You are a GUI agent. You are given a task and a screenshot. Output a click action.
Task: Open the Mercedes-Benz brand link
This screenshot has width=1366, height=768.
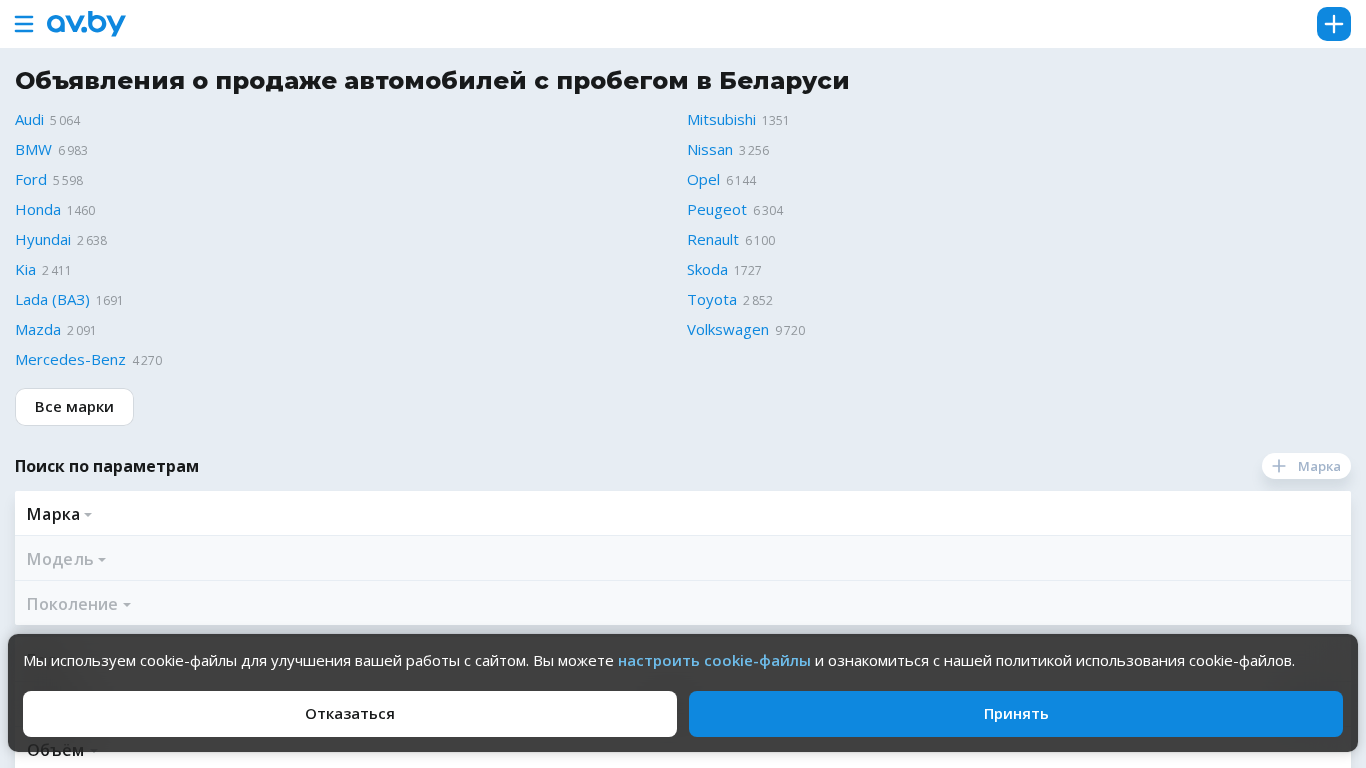(70, 360)
